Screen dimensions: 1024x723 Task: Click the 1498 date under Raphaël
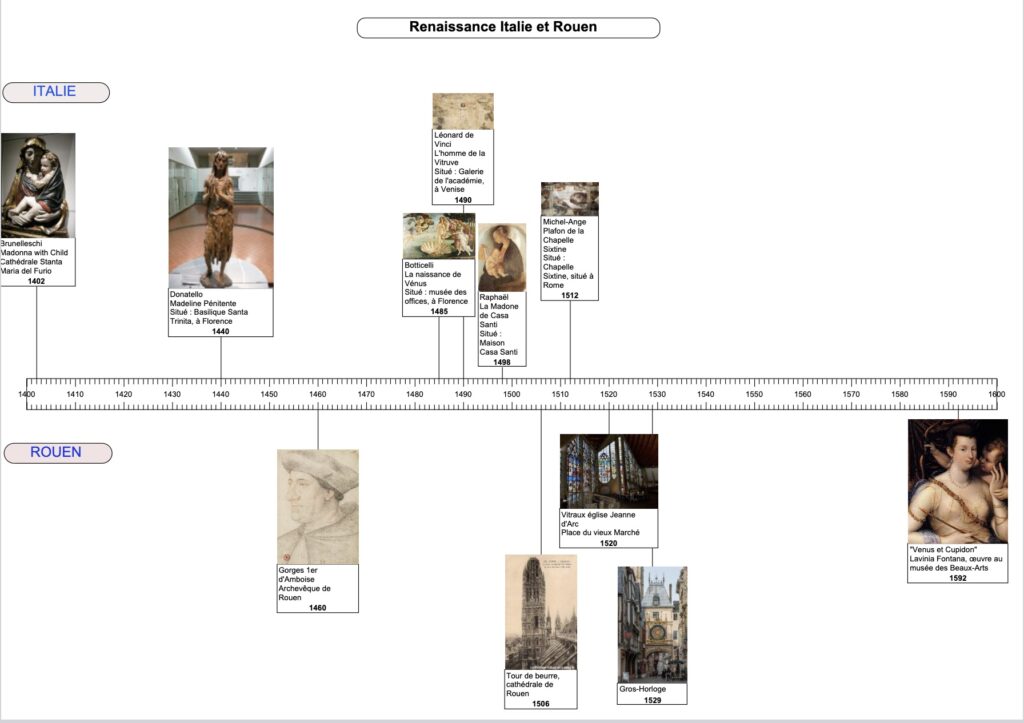click(x=502, y=362)
